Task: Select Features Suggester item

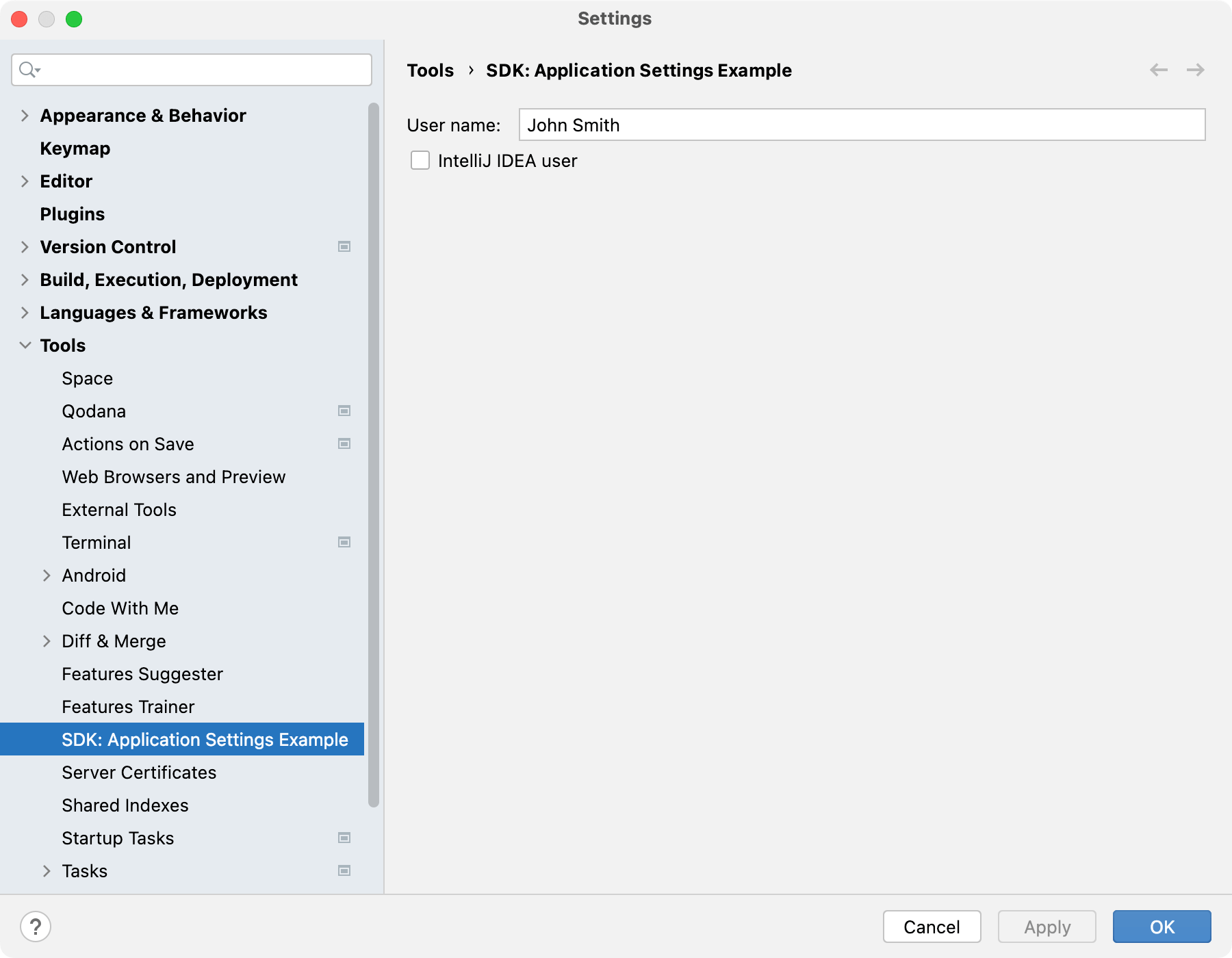Action: 142,674
